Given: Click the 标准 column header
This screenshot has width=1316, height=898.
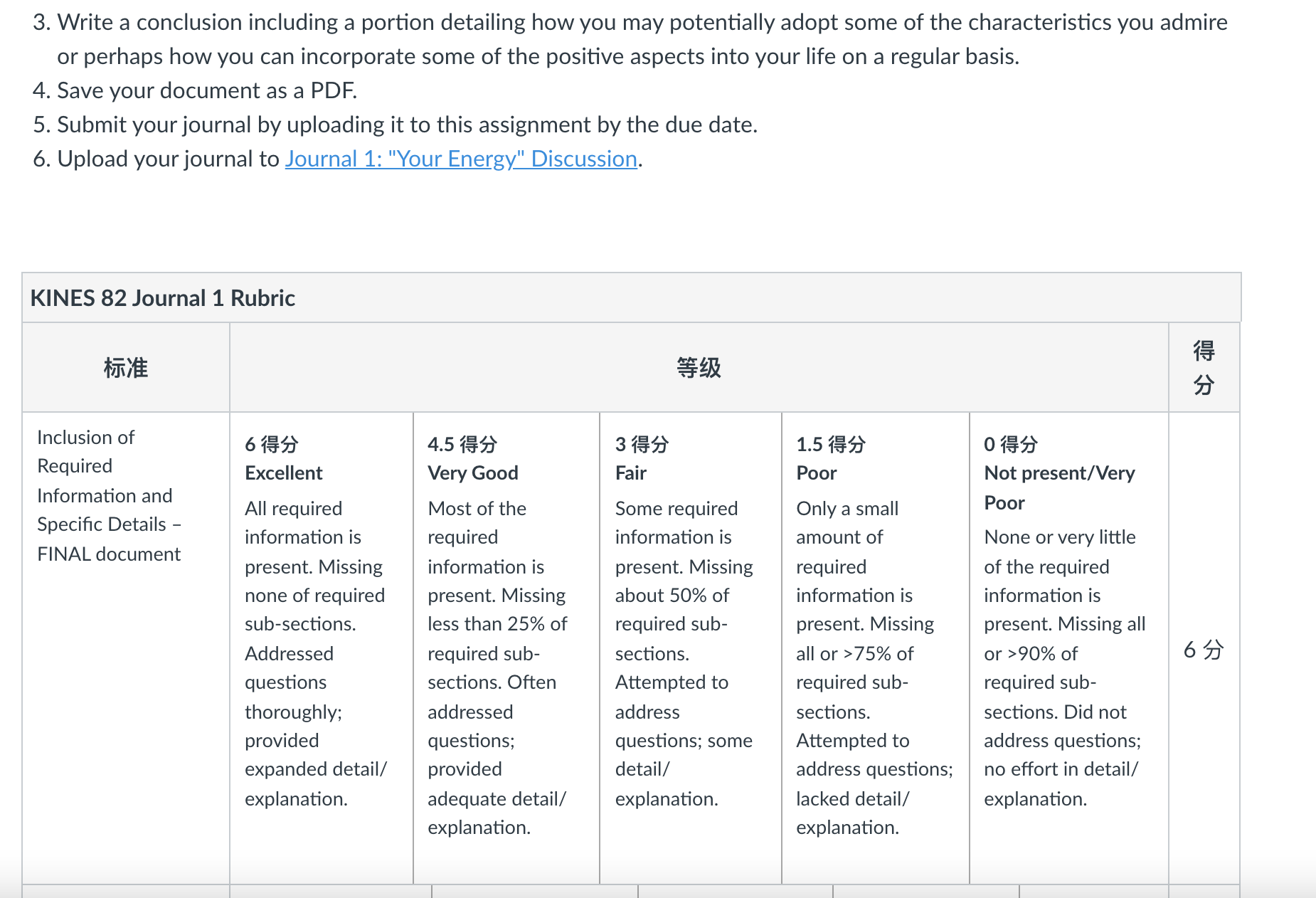Looking at the screenshot, I should tap(126, 368).
